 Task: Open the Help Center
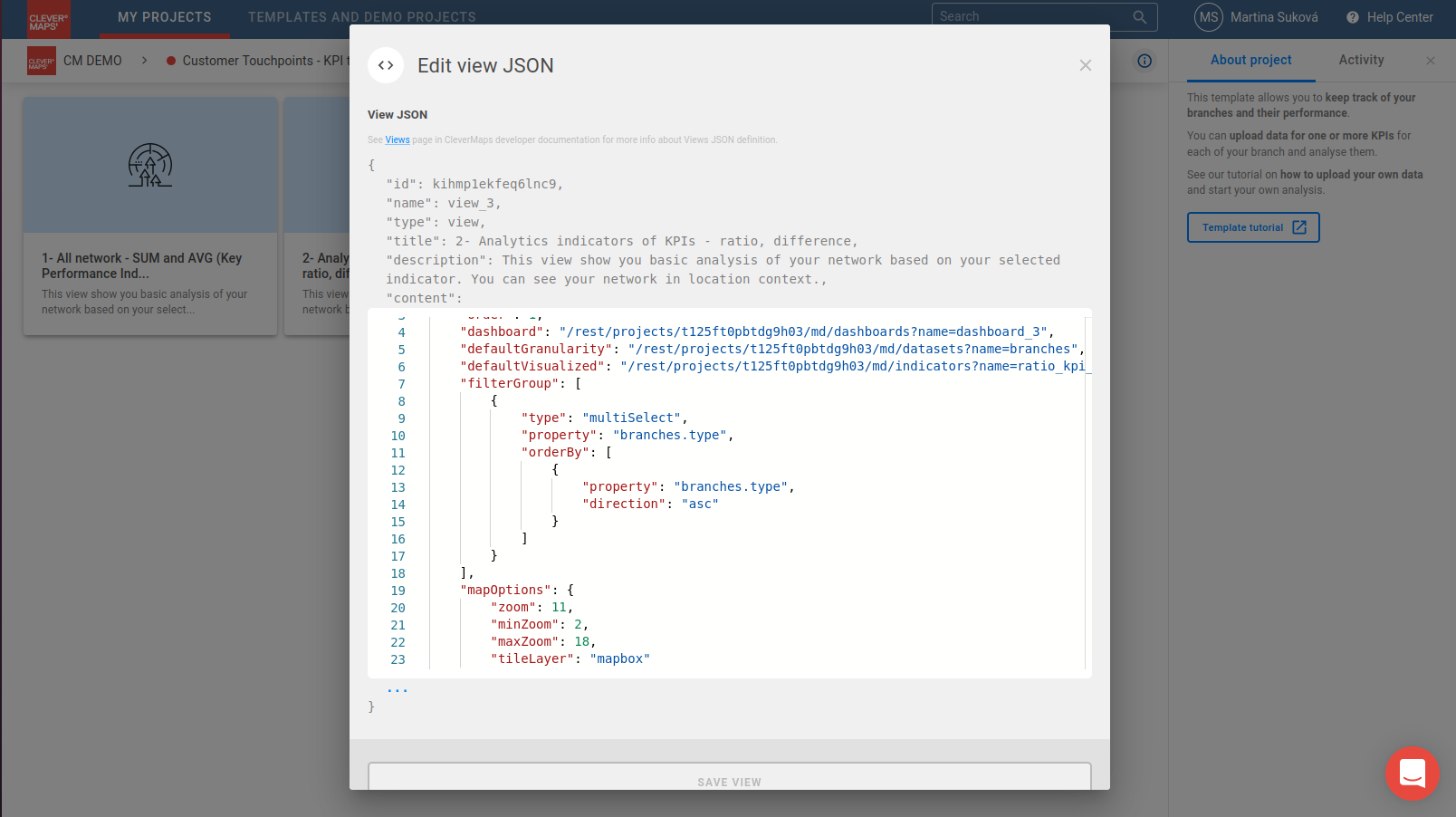click(1389, 17)
